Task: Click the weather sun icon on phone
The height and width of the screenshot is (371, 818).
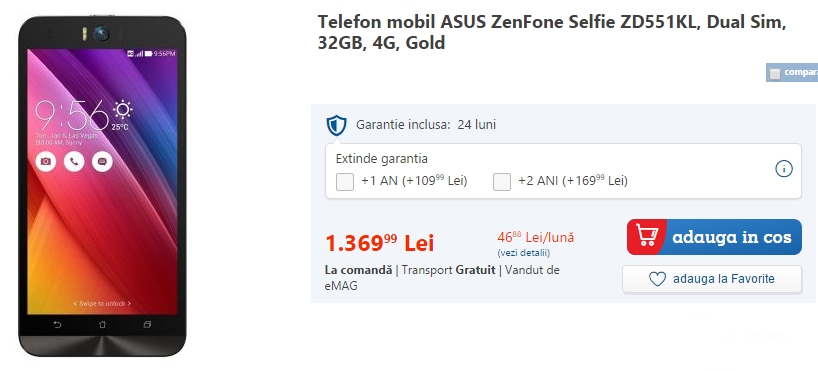Action: [123, 110]
